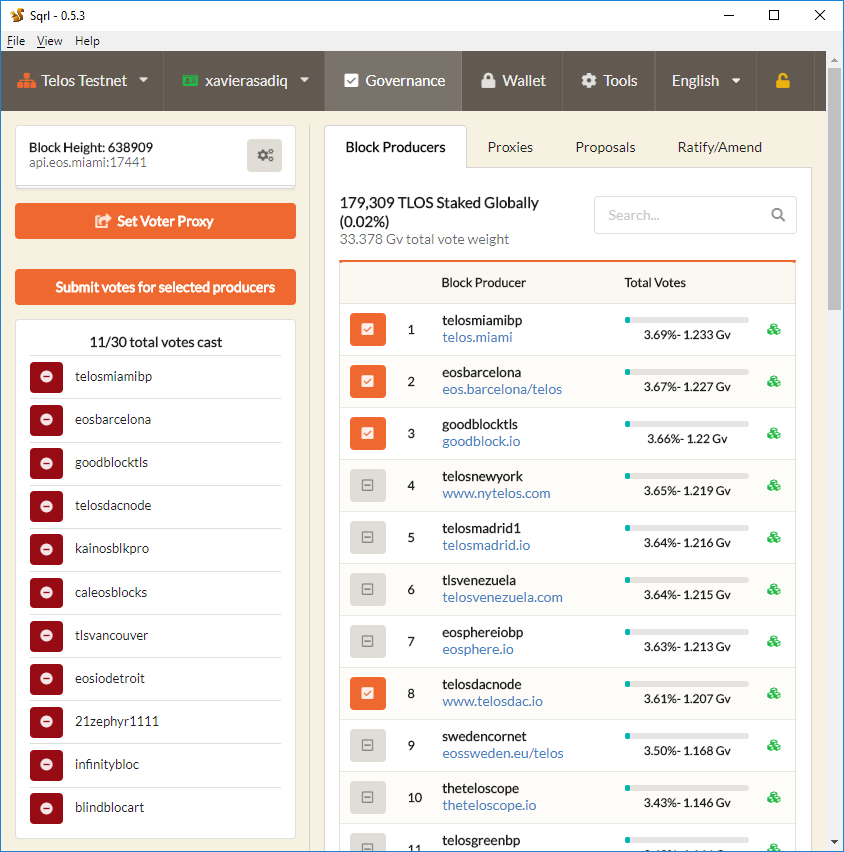Open the telosvenezuela.com link
This screenshot has width=844, height=852.
(502, 597)
